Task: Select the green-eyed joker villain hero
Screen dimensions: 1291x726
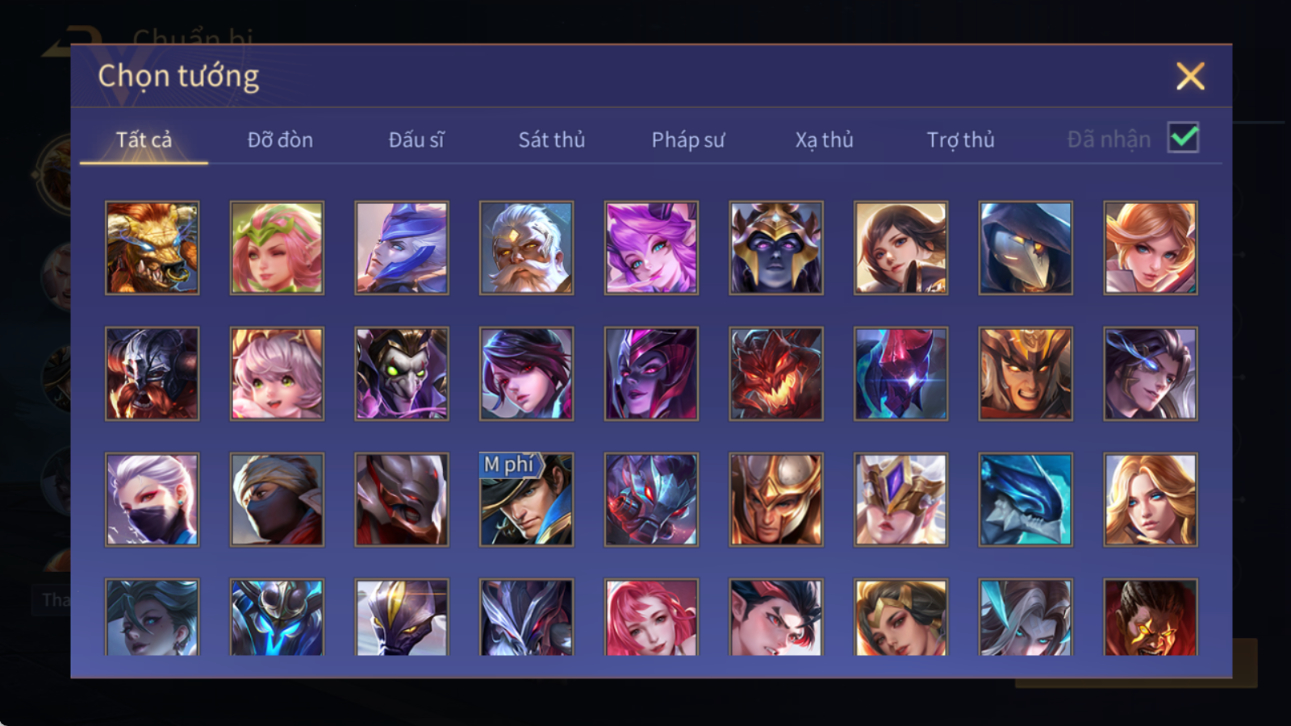Action: (x=402, y=374)
